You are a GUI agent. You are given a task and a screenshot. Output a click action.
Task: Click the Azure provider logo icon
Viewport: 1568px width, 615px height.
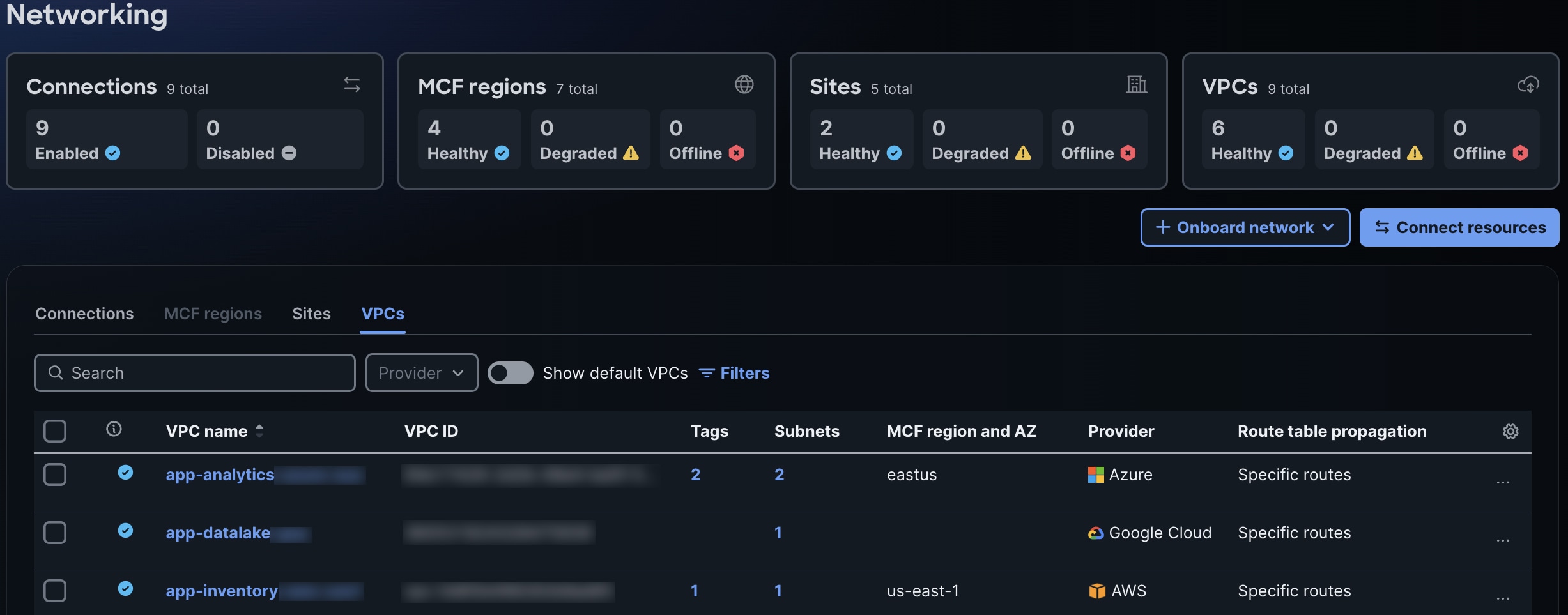[x=1096, y=475]
